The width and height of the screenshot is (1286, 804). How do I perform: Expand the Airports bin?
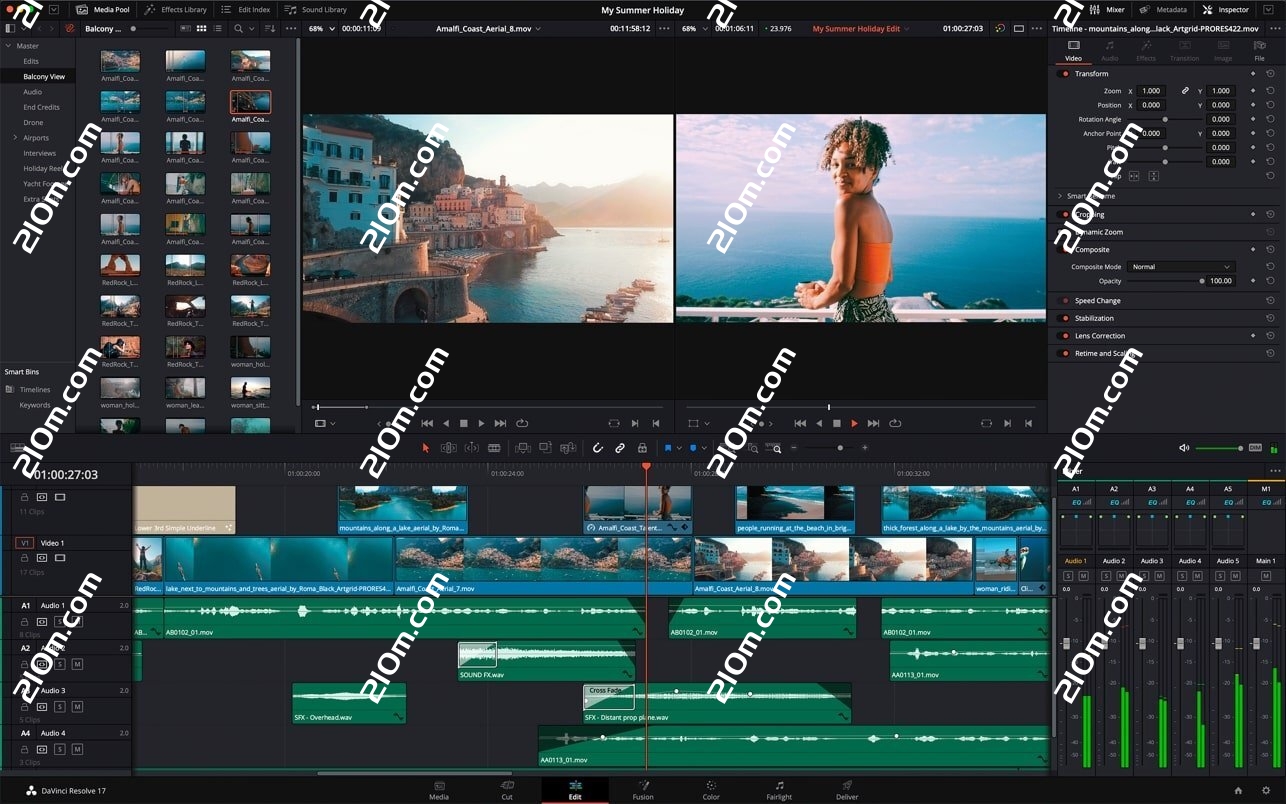click(x=15, y=137)
